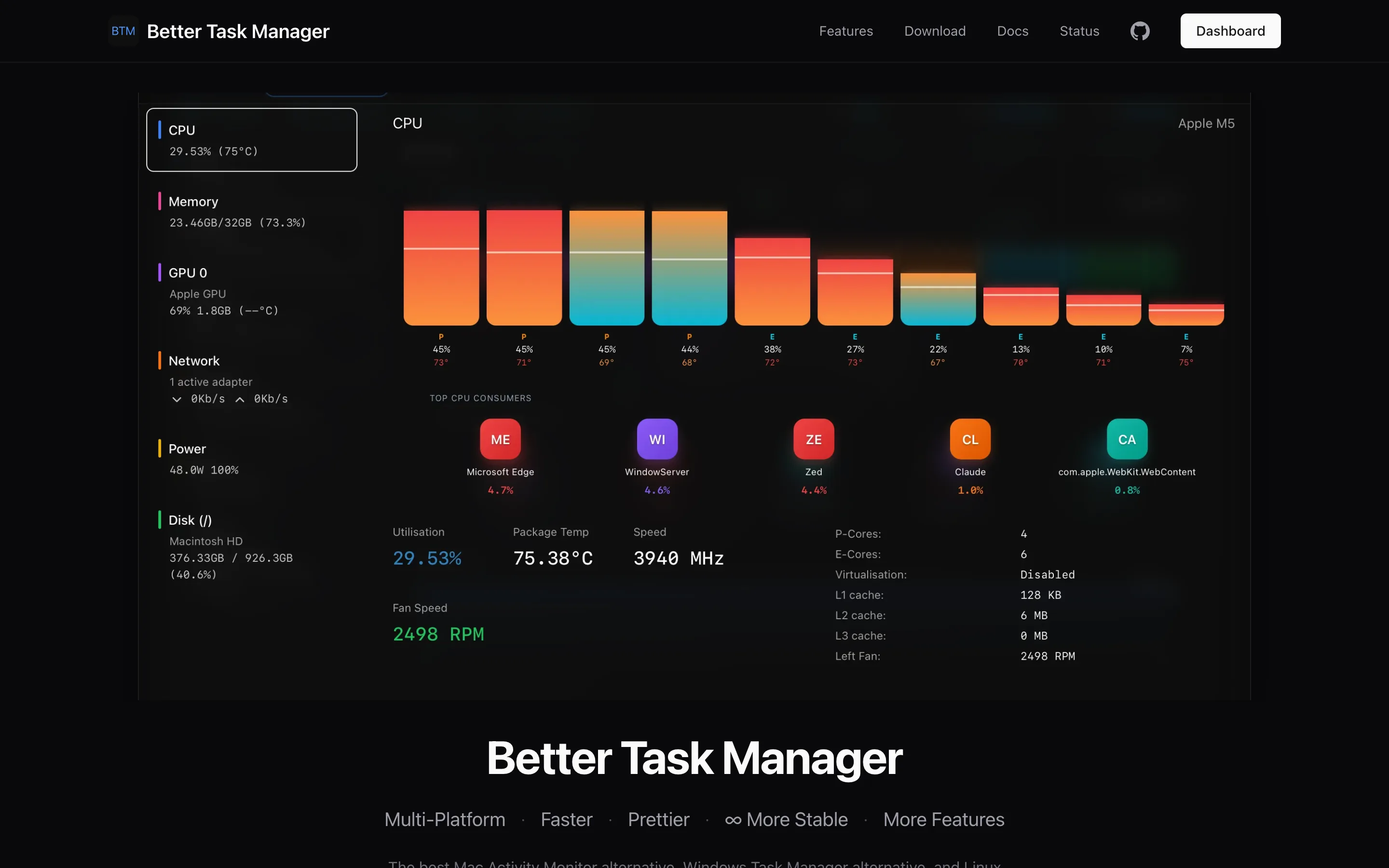This screenshot has height=868, width=1389.
Task: Click WebContent 0.8% usage value
Action: (1127, 490)
